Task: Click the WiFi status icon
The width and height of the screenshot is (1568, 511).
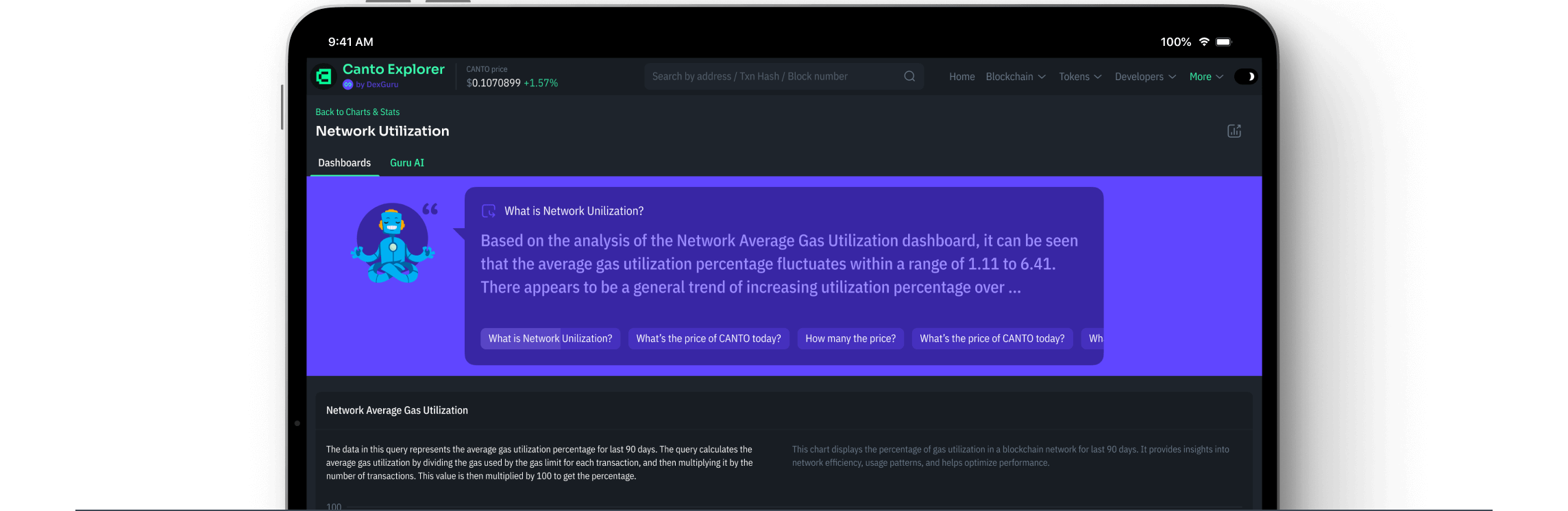Action: (x=1204, y=42)
